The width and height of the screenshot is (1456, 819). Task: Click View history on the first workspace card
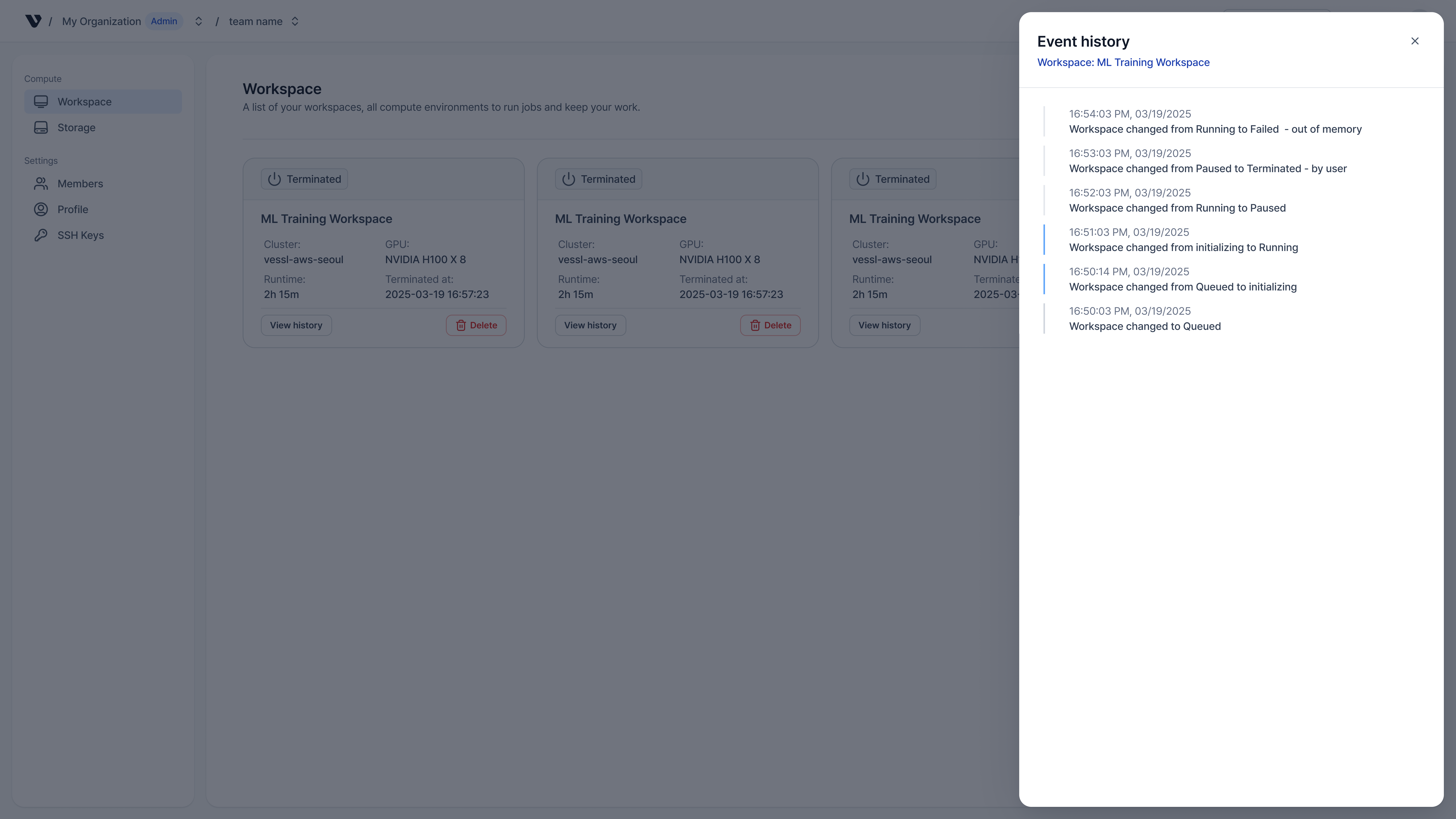pos(296,325)
